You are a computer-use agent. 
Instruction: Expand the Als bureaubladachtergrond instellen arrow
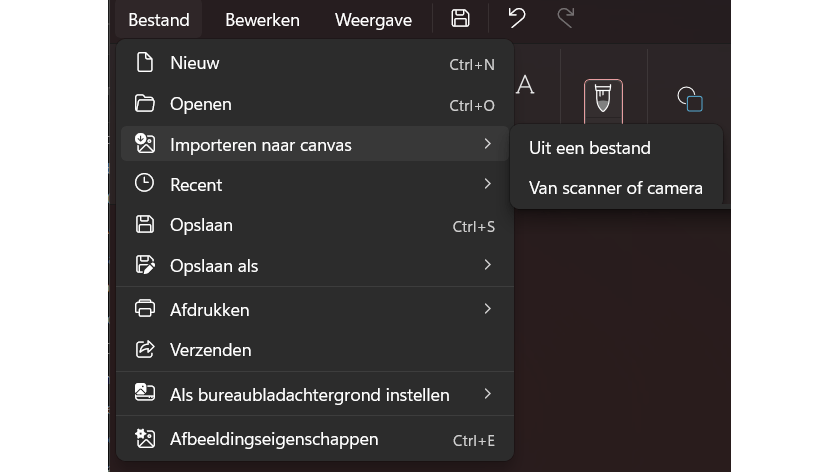[x=487, y=394]
